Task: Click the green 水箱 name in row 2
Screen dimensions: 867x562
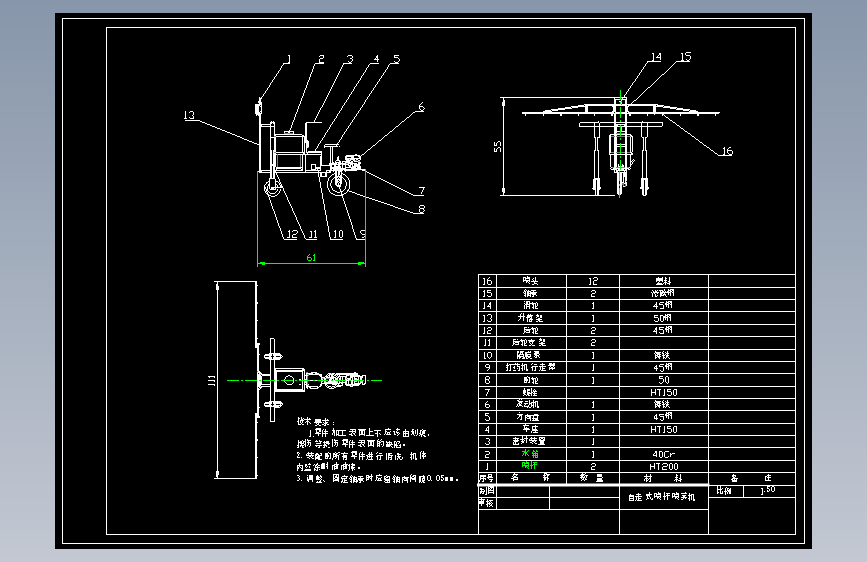Action: point(530,454)
